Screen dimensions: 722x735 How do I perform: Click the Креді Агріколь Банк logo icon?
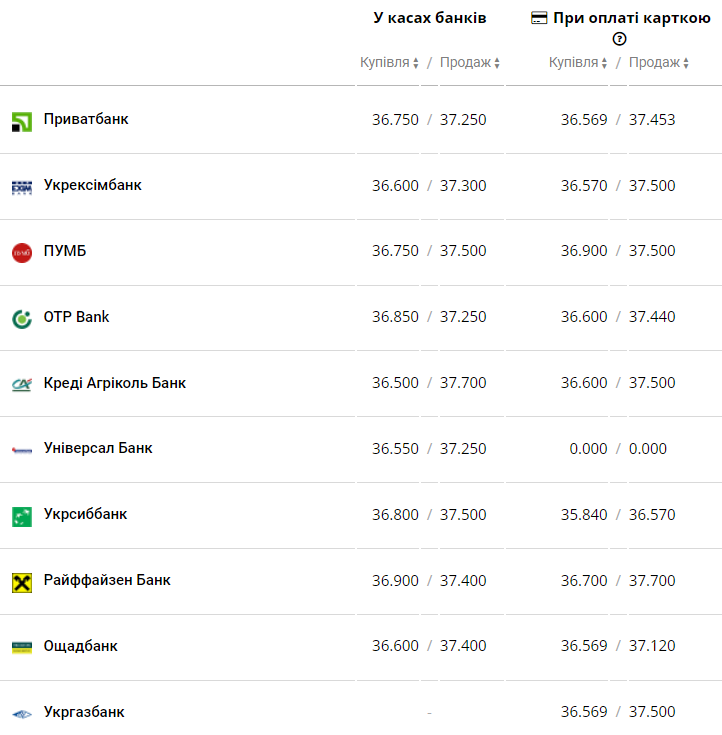click(x=22, y=385)
